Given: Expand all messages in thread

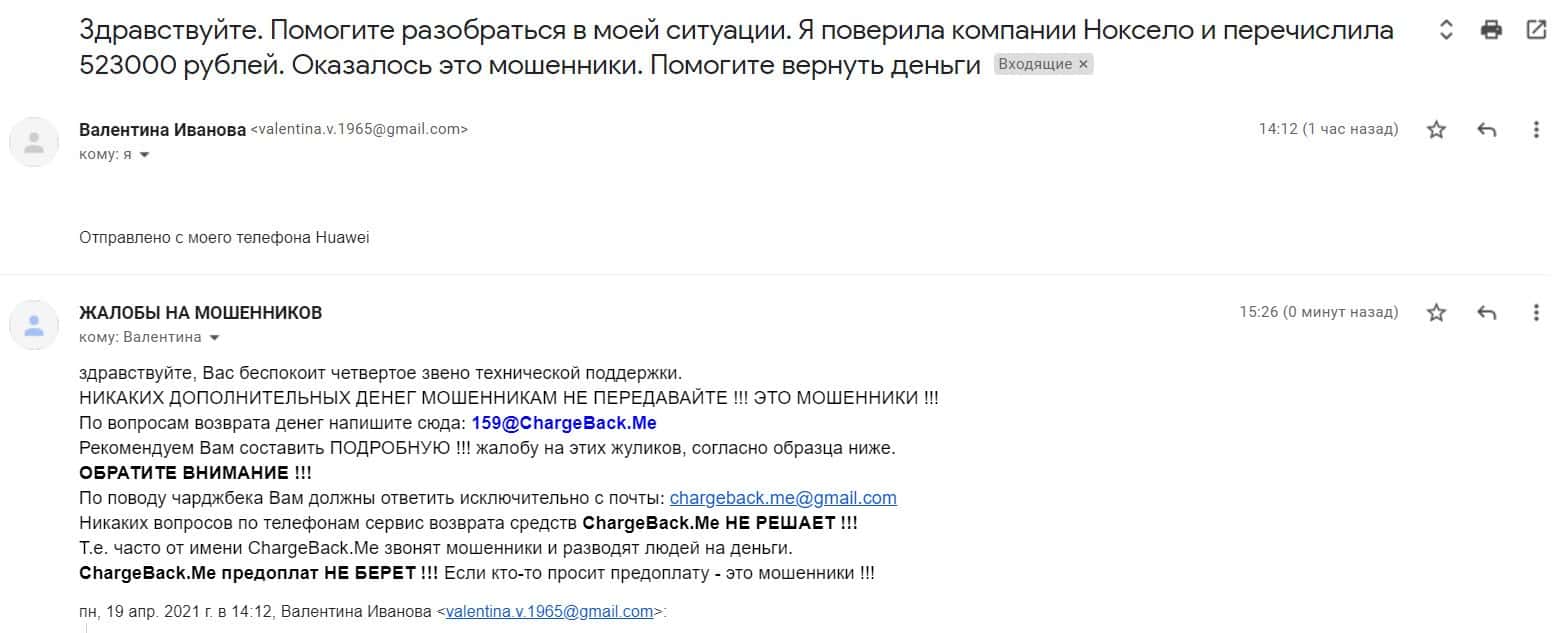Looking at the screenshot, I should click(1445, 30).
